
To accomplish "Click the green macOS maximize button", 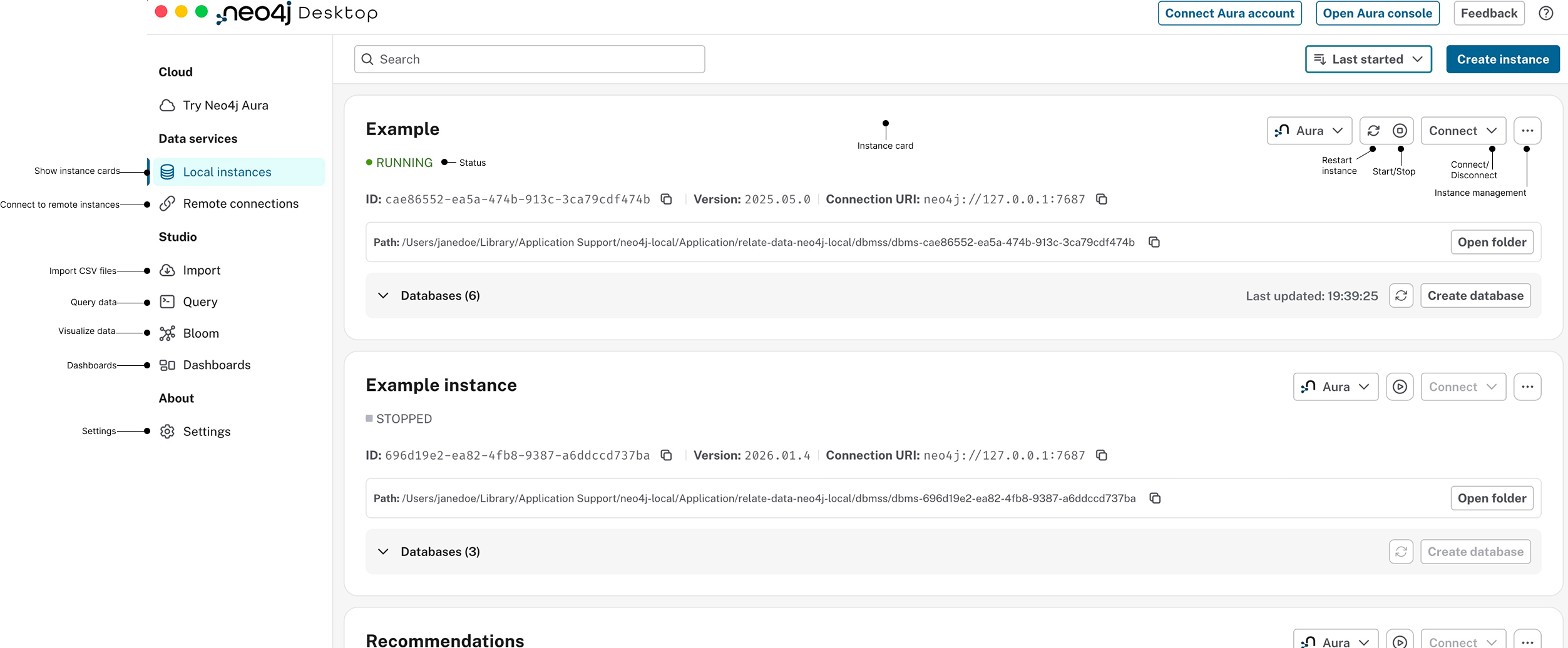I will point(202,11).
